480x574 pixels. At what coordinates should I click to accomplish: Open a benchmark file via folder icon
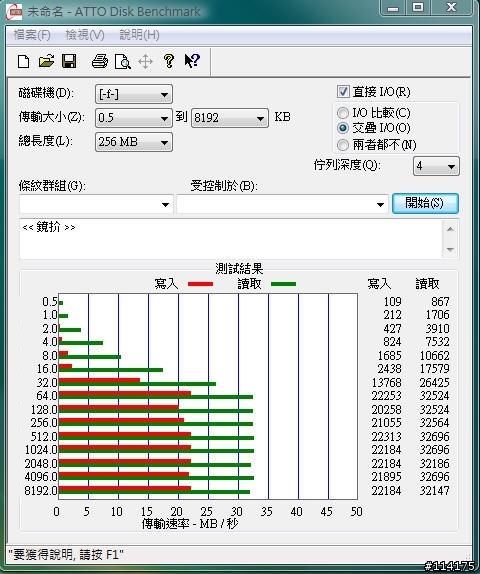point(46,62)
